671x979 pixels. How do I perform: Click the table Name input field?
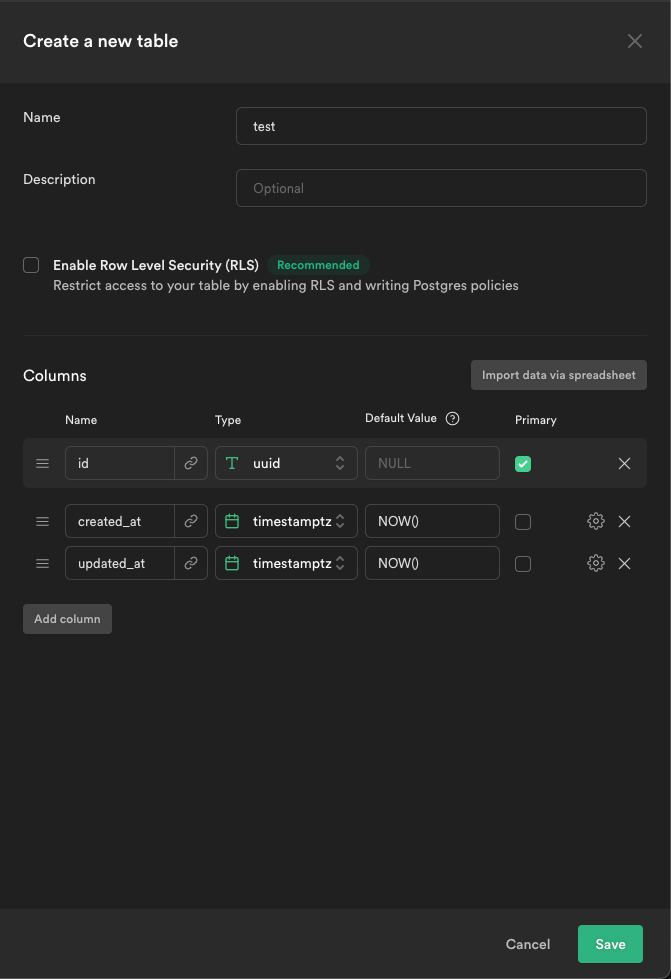coord(441,126)
